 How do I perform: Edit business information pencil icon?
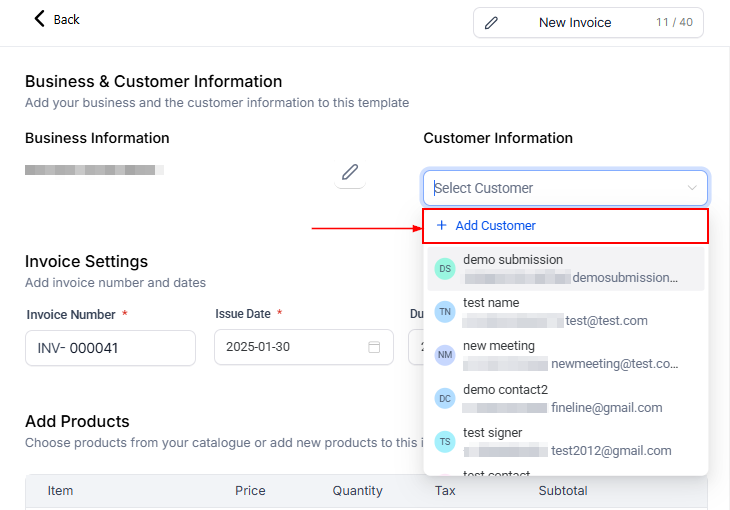[350, 172]
